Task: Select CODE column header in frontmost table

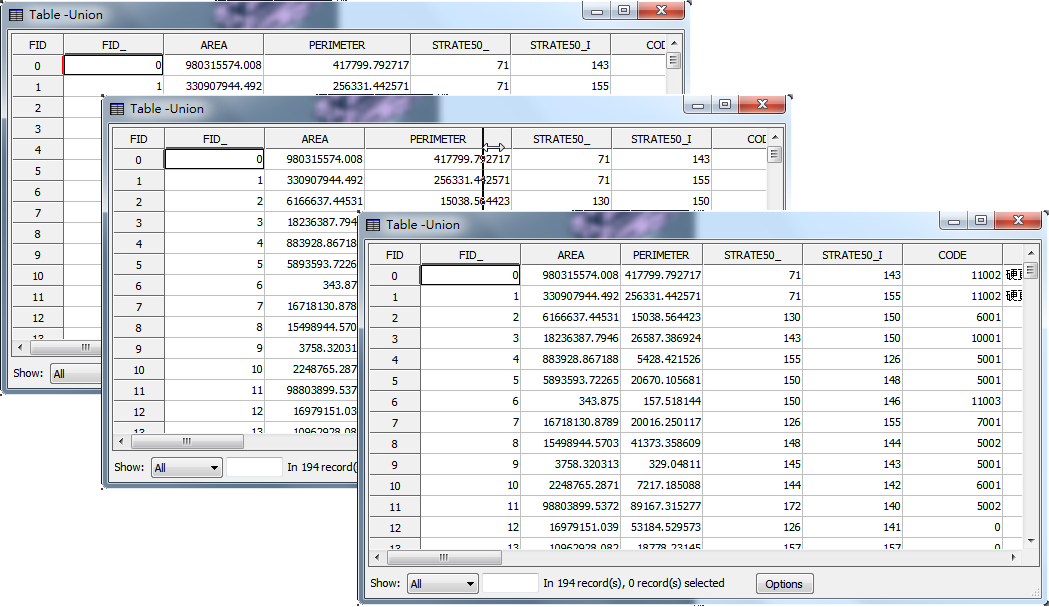Action: (952, 255)
